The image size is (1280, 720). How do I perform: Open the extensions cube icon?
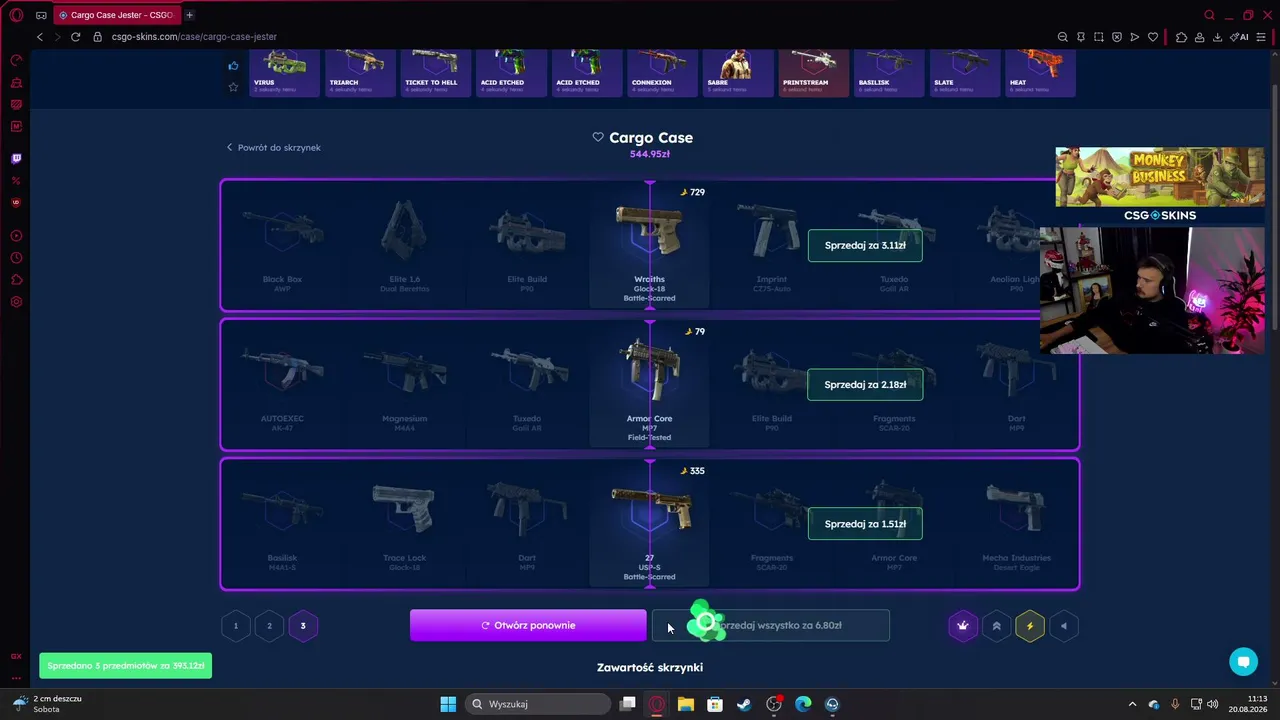tap(1181, 37)
